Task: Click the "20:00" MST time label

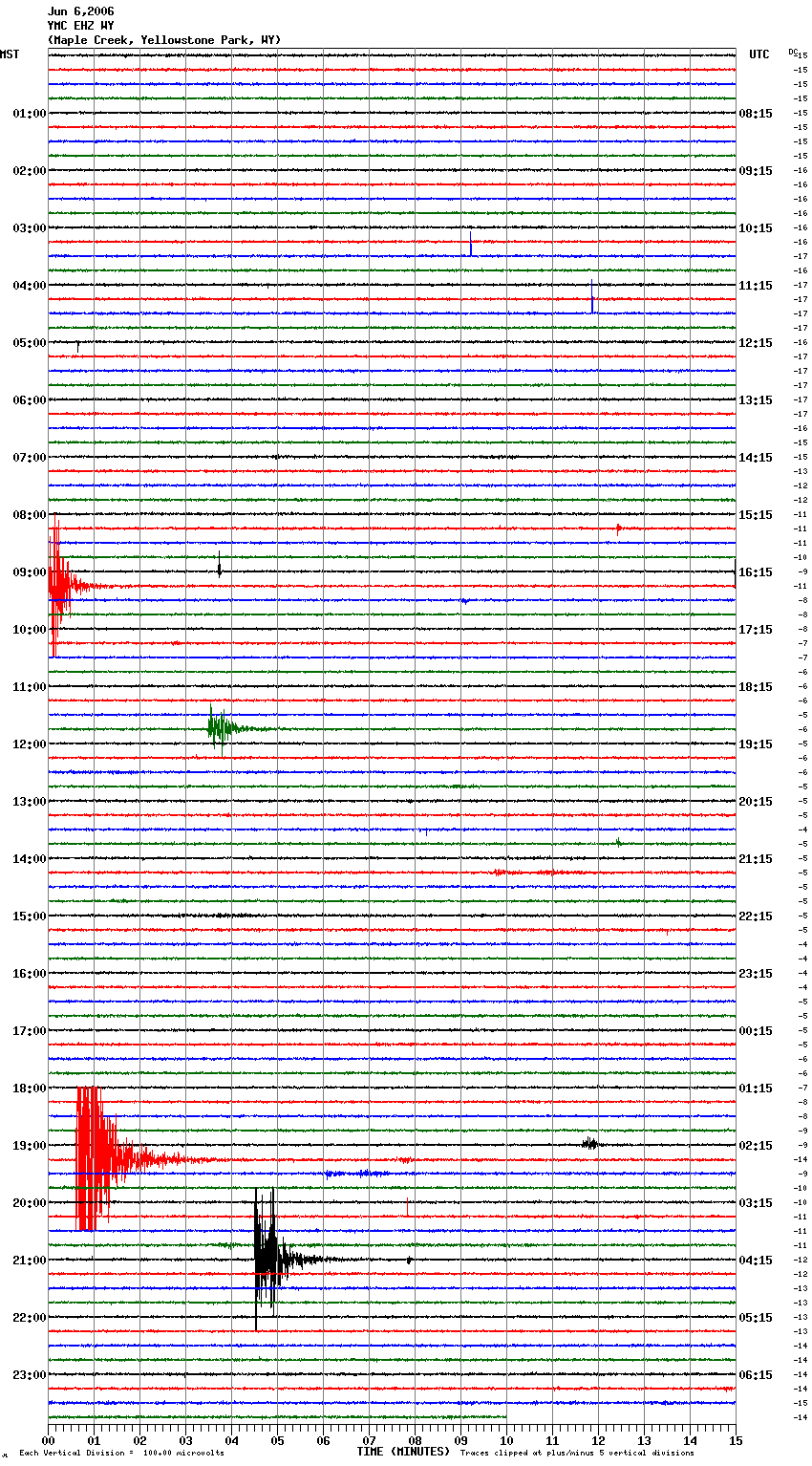Action: [x=30, y=1203]
